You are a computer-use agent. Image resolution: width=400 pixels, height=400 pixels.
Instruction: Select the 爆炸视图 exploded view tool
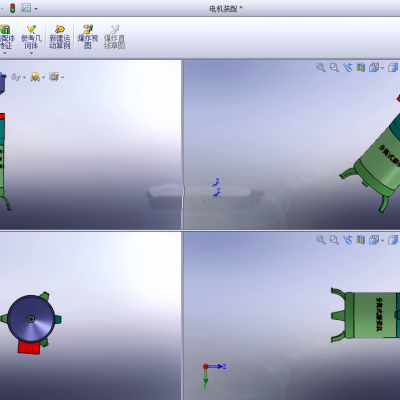[88, 37]
